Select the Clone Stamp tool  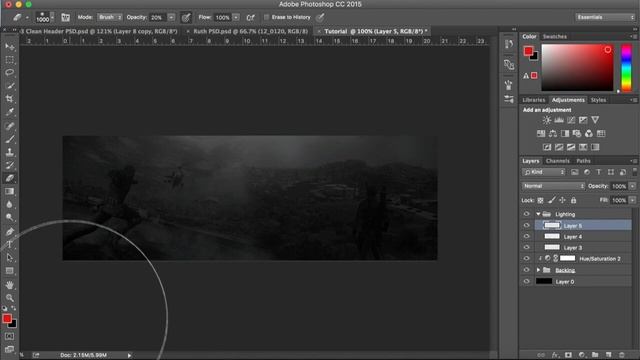9,152
